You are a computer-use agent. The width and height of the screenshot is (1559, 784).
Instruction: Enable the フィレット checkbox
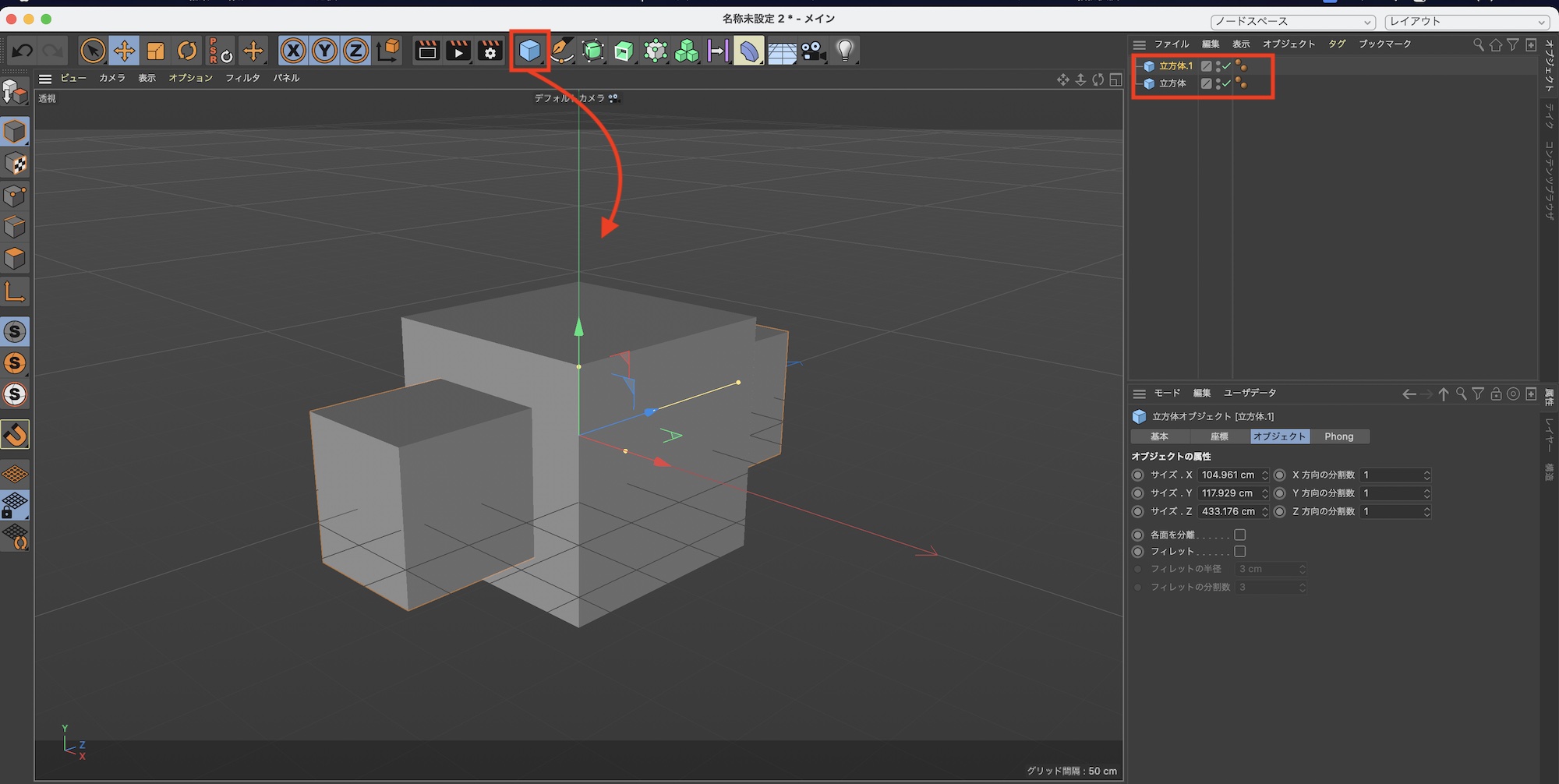(x=1239, y=552)
